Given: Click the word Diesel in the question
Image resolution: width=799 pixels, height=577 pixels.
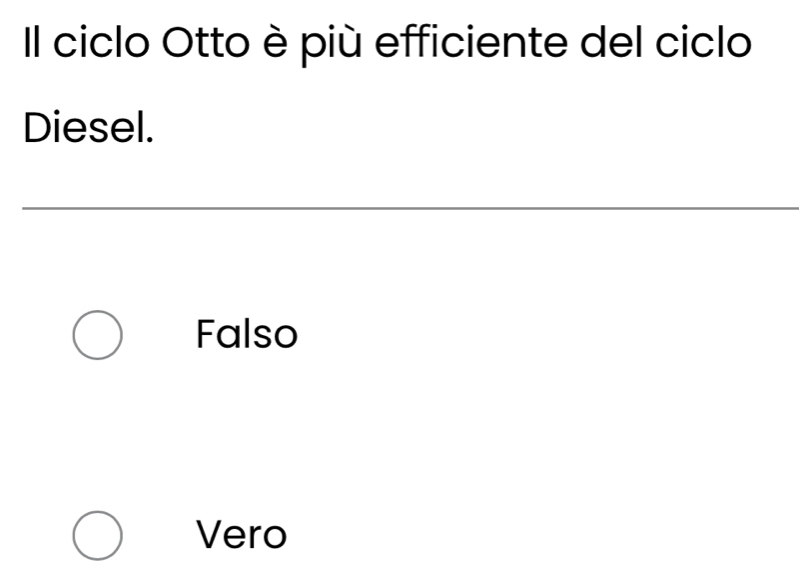Looking at the screenshot, I should pyautogui.click(x=87, y=127).
